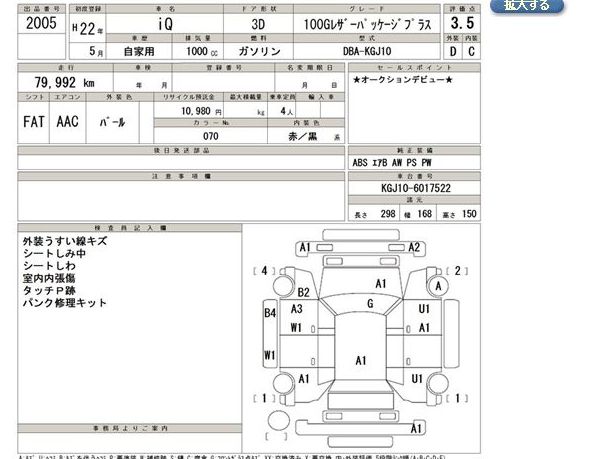Select the B4 mark on left panel
This screenshot has width=600, height=459.
(x=270, y=313)
